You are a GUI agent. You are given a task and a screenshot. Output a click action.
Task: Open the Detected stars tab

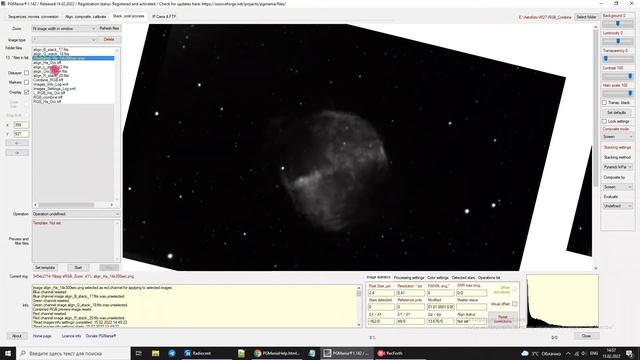tap(463, 278)
